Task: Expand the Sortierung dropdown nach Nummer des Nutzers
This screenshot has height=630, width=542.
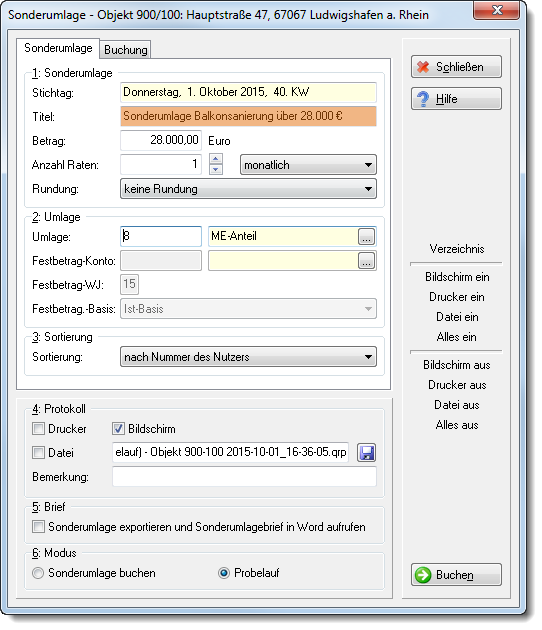Action: (x=248, y=357)
